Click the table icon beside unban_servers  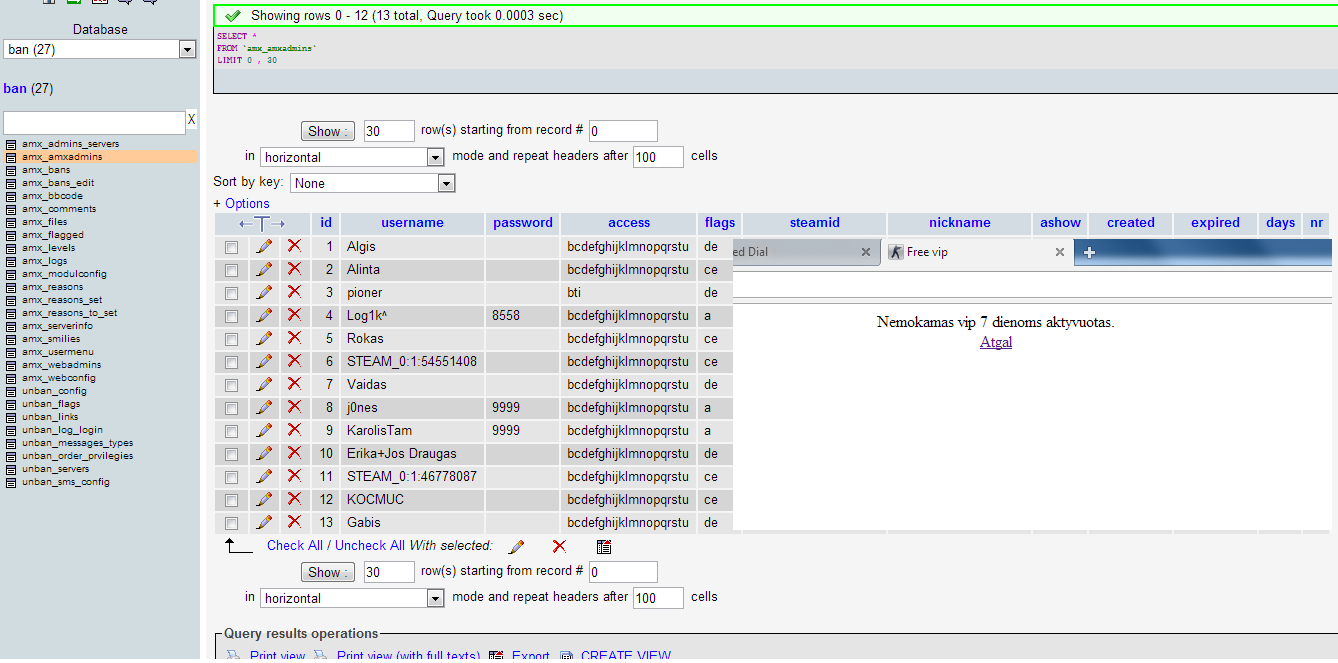11,469
